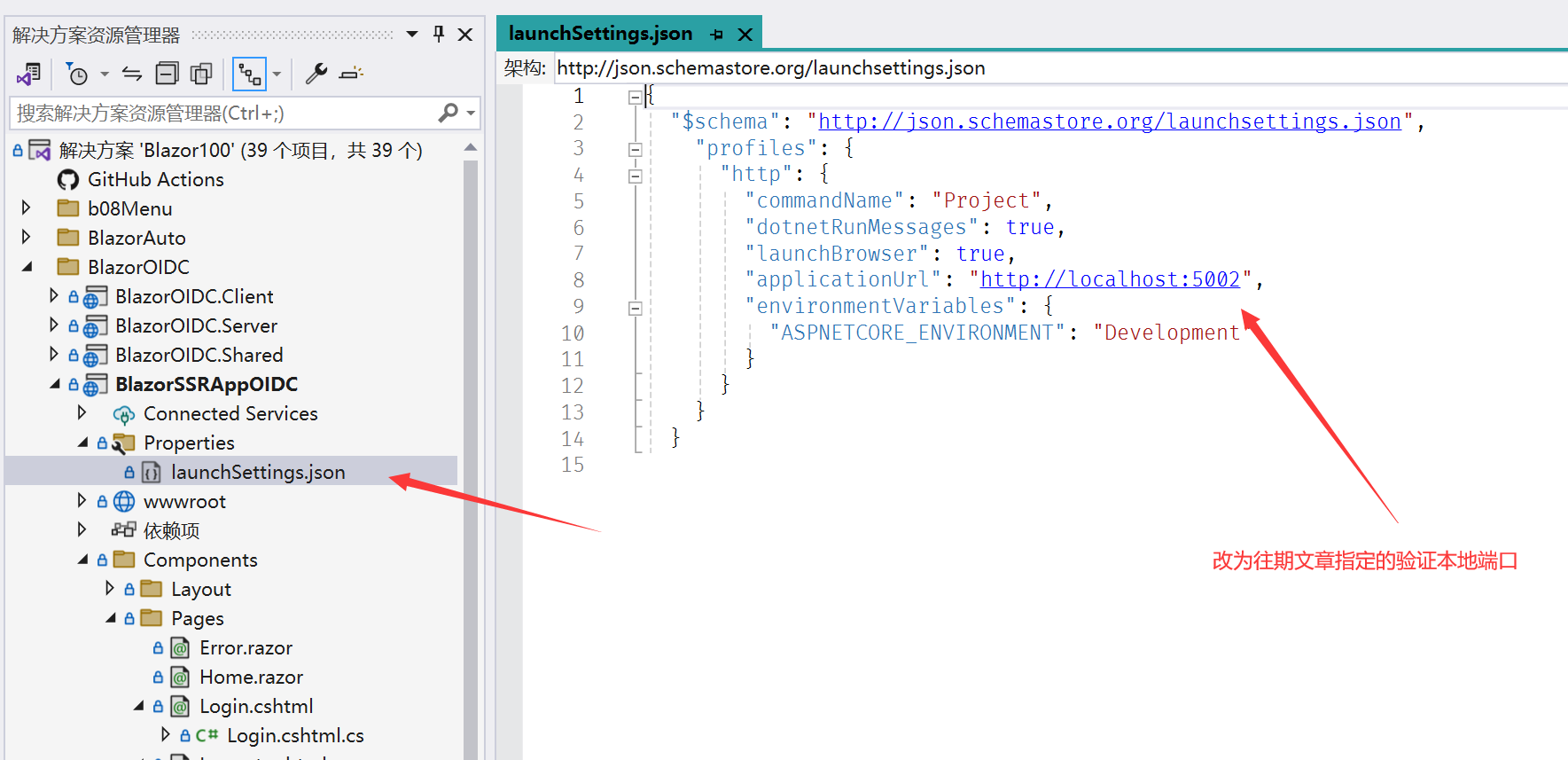Expand the 依赖项 dependencies node
The height and width of the screenshot is (760, 1568).
pyautogui.click(x=82, y=529)
